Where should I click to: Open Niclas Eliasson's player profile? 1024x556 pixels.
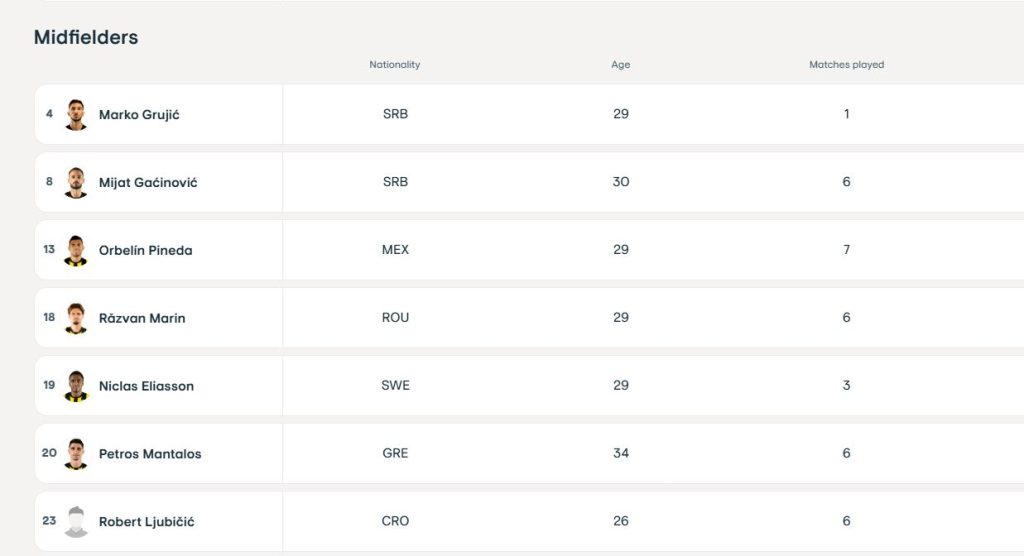[x=146, y=387]
